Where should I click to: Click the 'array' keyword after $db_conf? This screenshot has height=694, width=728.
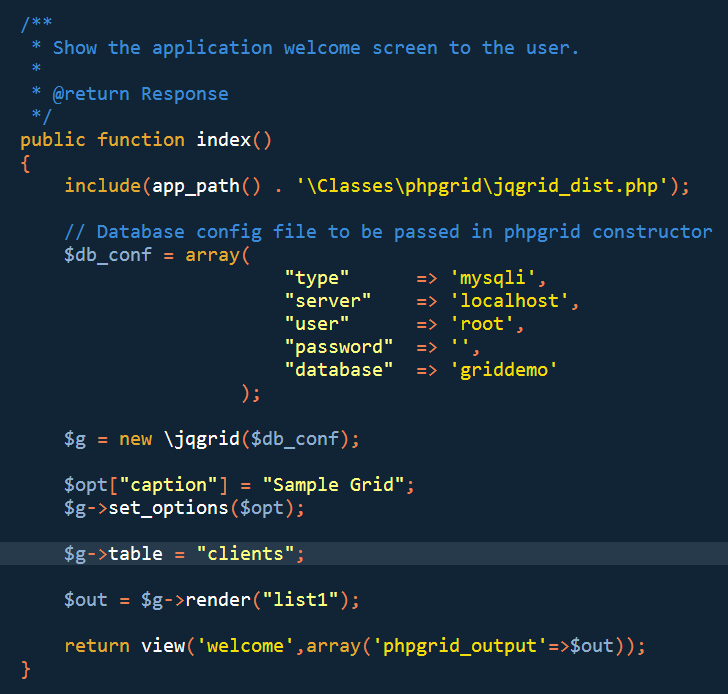(x=212, y=255)
